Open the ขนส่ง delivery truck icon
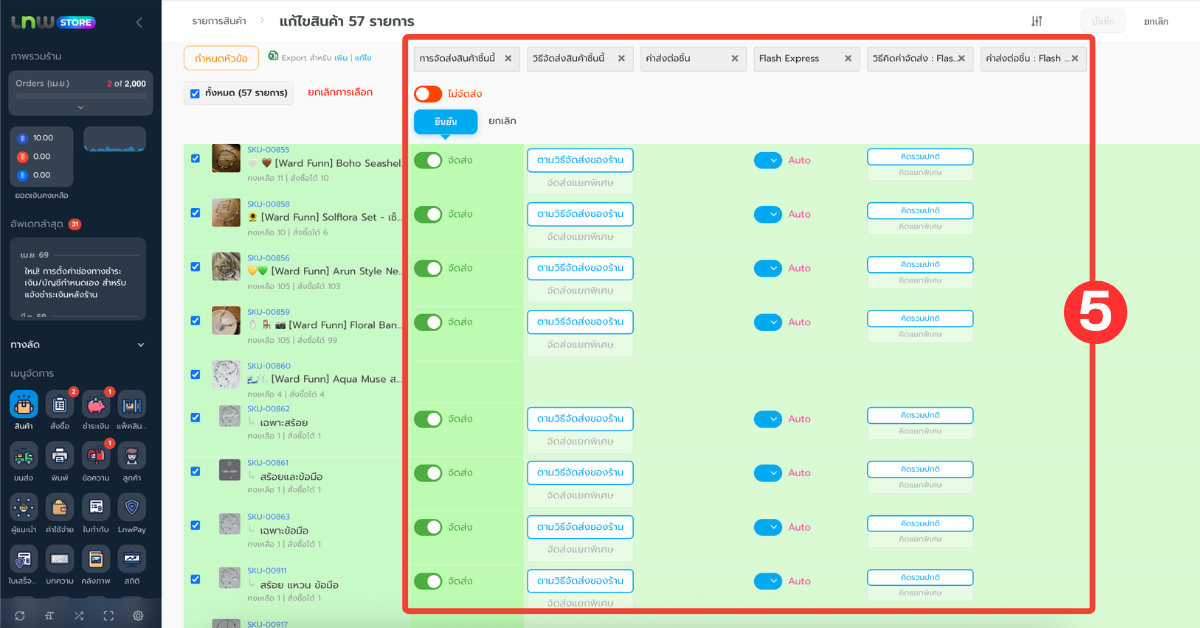This screenshot has height=628, width=1200. click(x=24, y=457)
